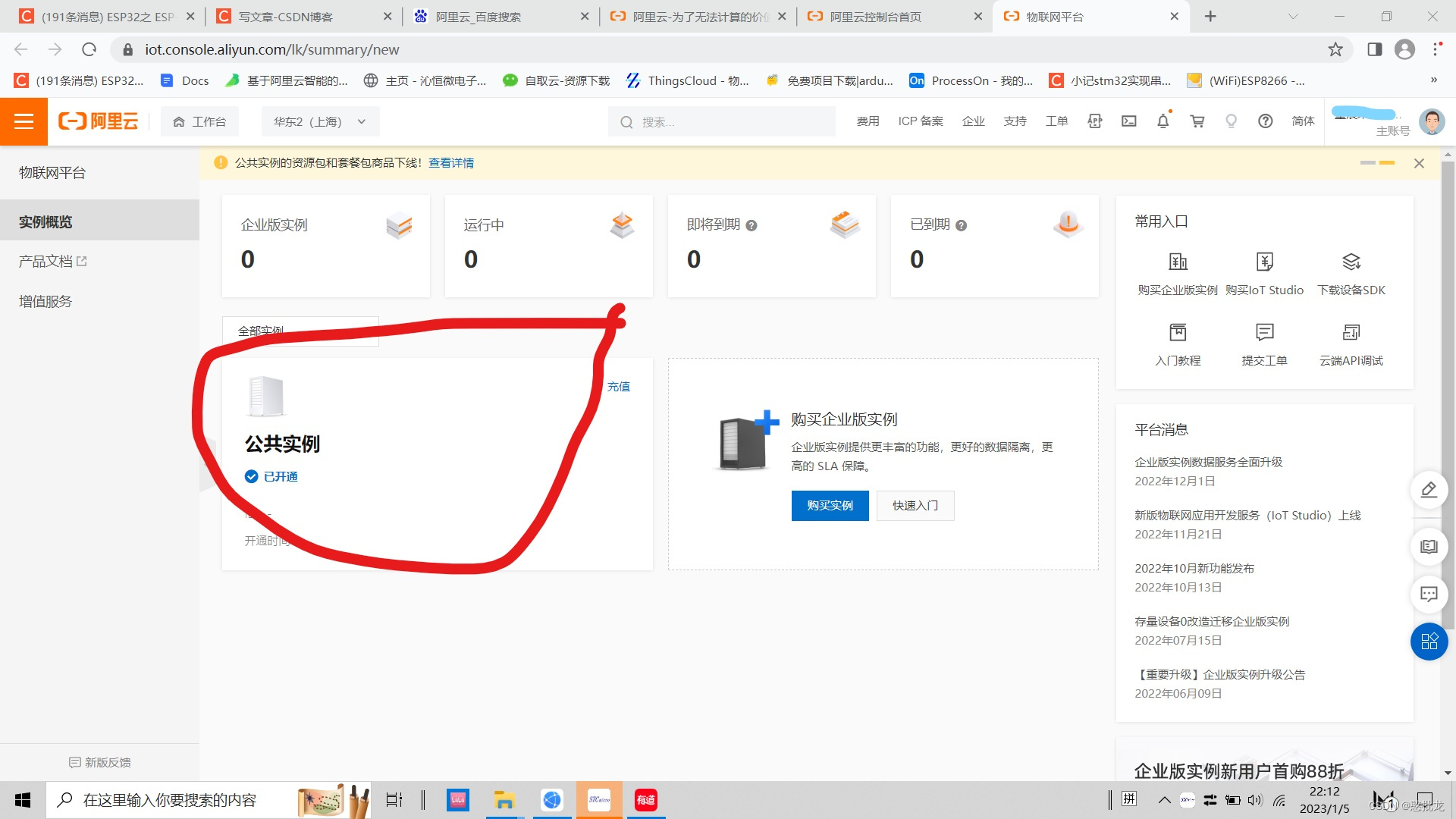Click the shopping cart icon

[x=1197, y=121]
